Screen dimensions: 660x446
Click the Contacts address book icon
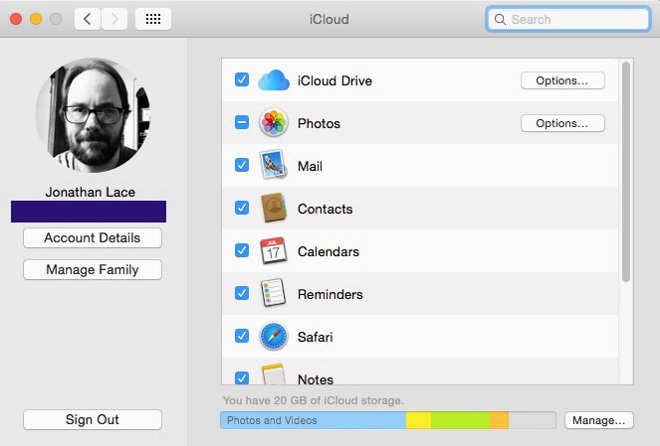pos(274,208)
